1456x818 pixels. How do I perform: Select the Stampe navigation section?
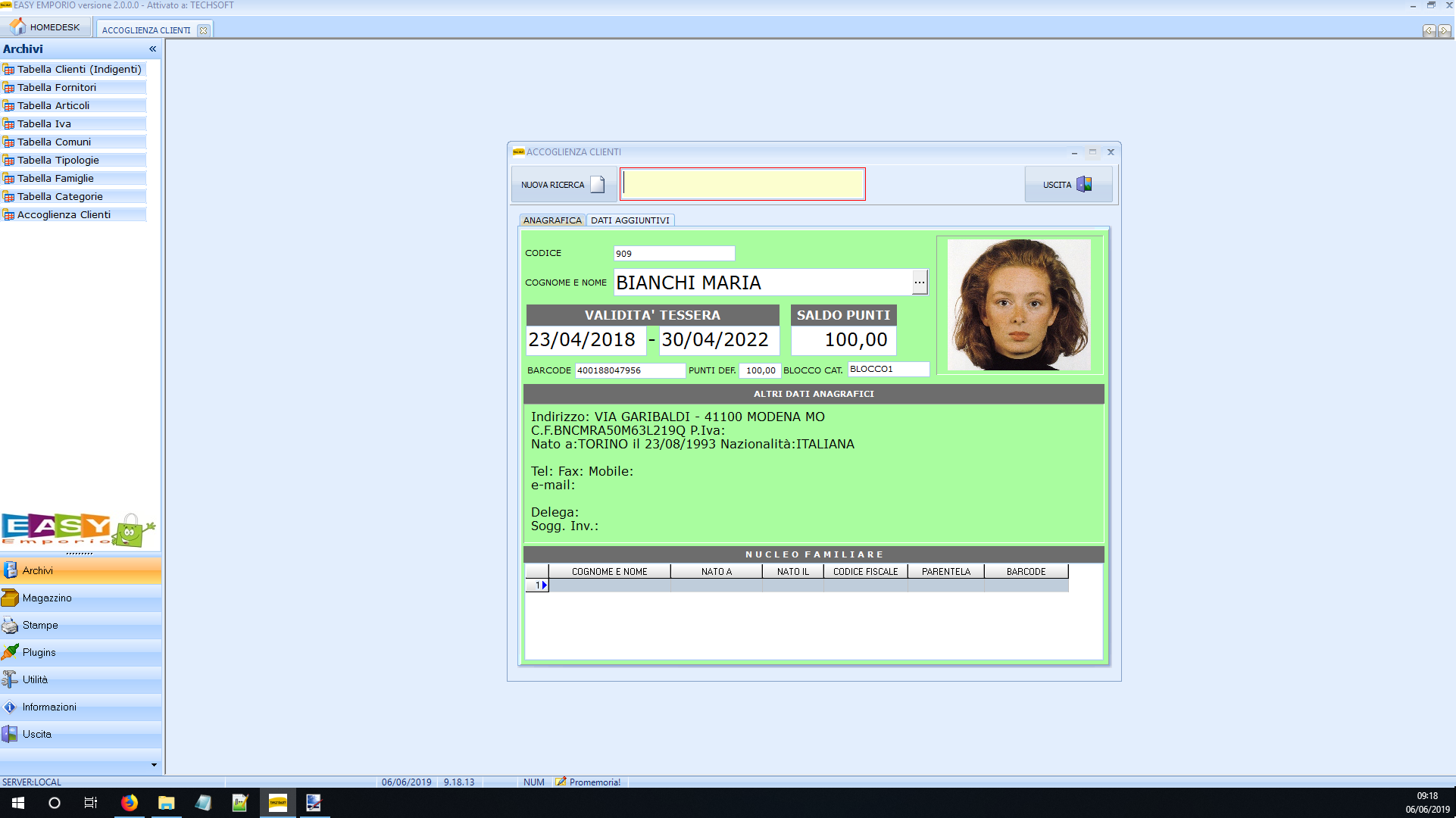pos(80,625)
